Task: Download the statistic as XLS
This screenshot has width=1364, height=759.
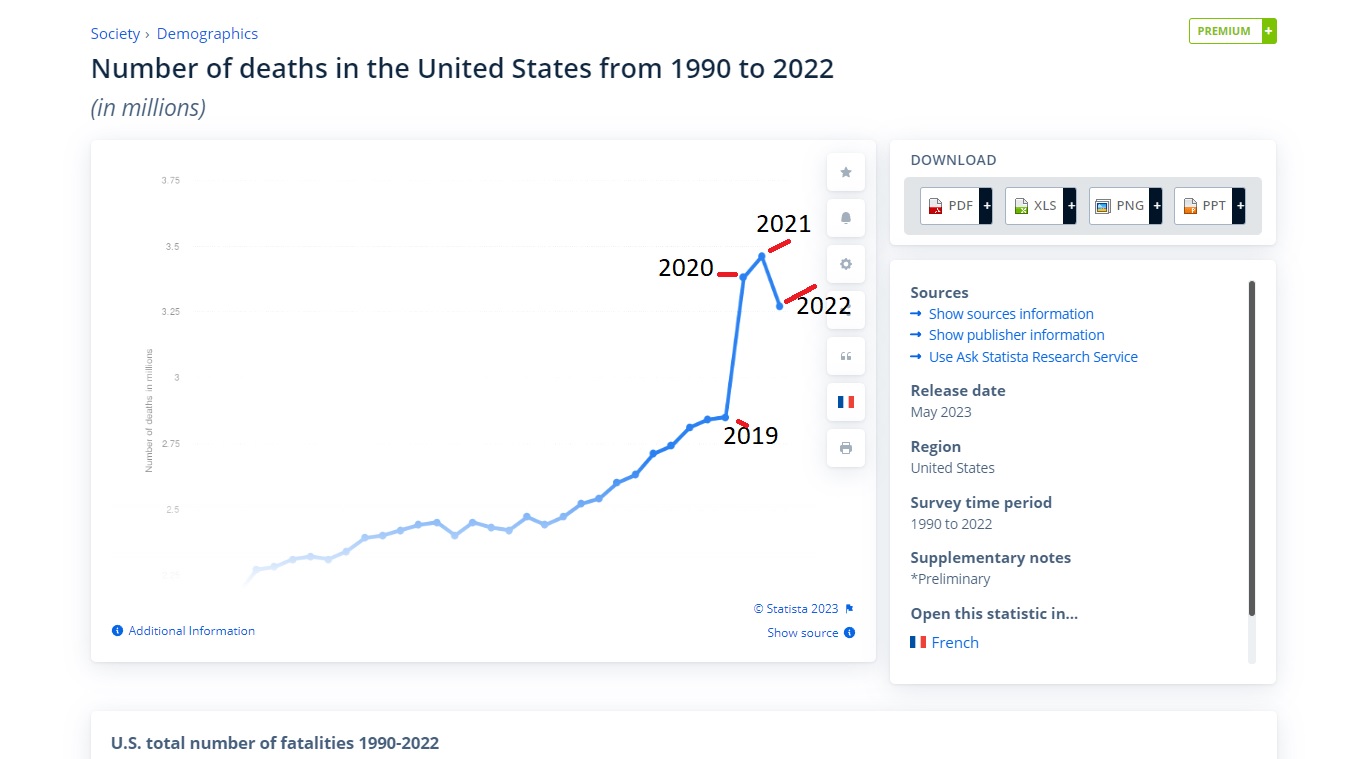Action: click(1040, 206)
